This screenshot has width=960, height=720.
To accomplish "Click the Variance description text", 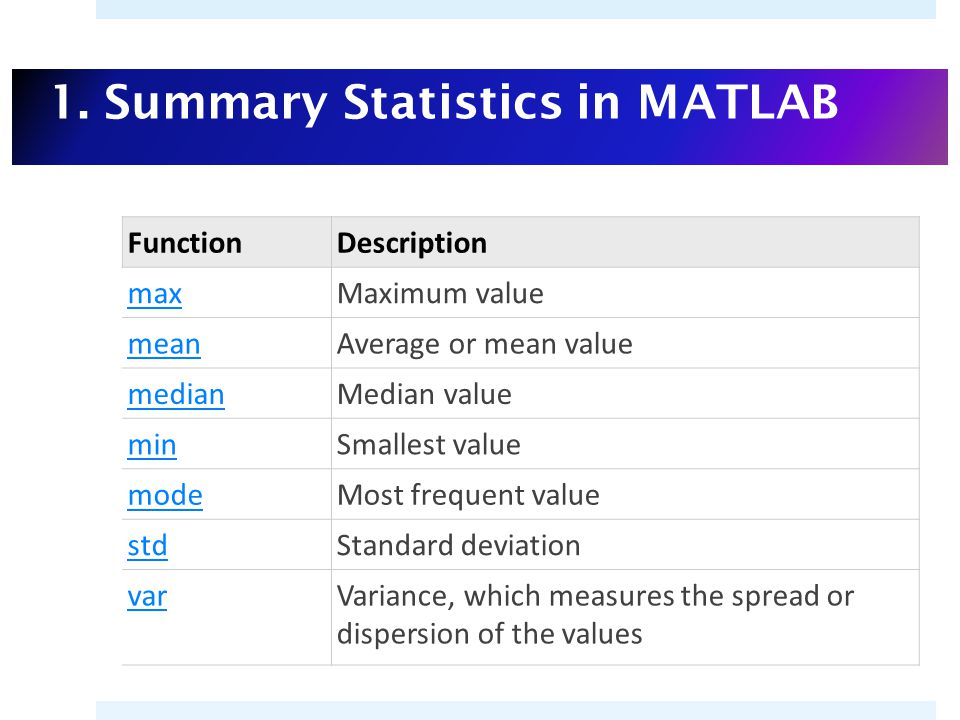I will pos(595,614).
